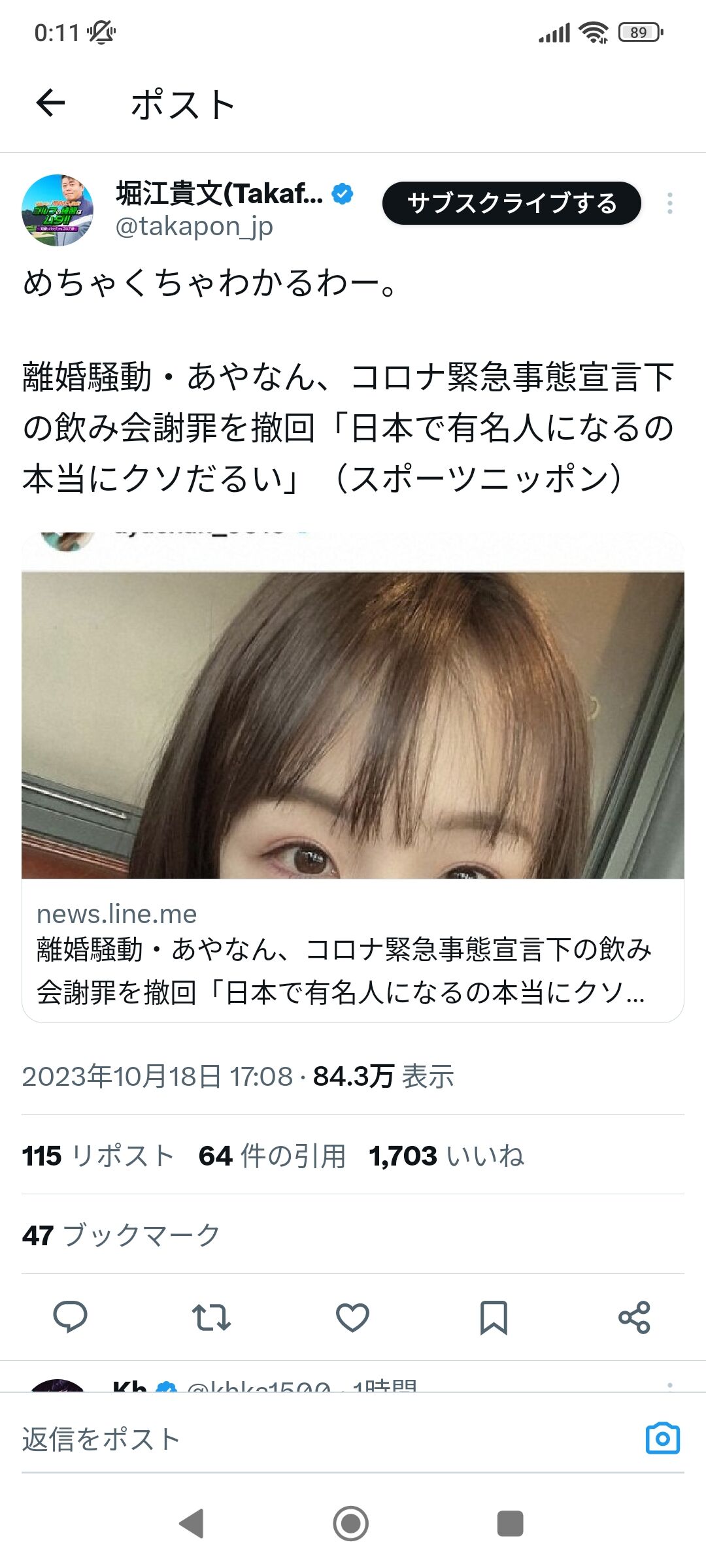View who liked via 1,703 いいね
Screen dimensions: 706x1568
pyautogui.click(x=446, y=1155)
